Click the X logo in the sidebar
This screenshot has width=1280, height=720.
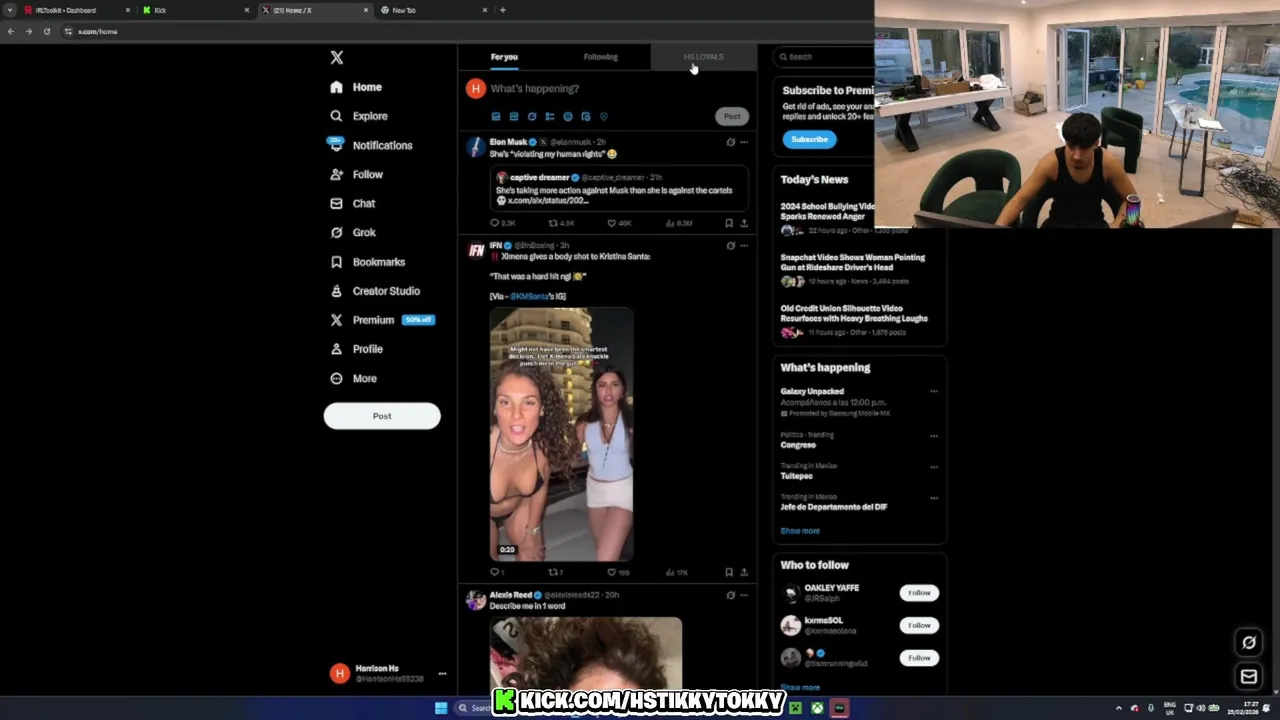pos(337,58)
